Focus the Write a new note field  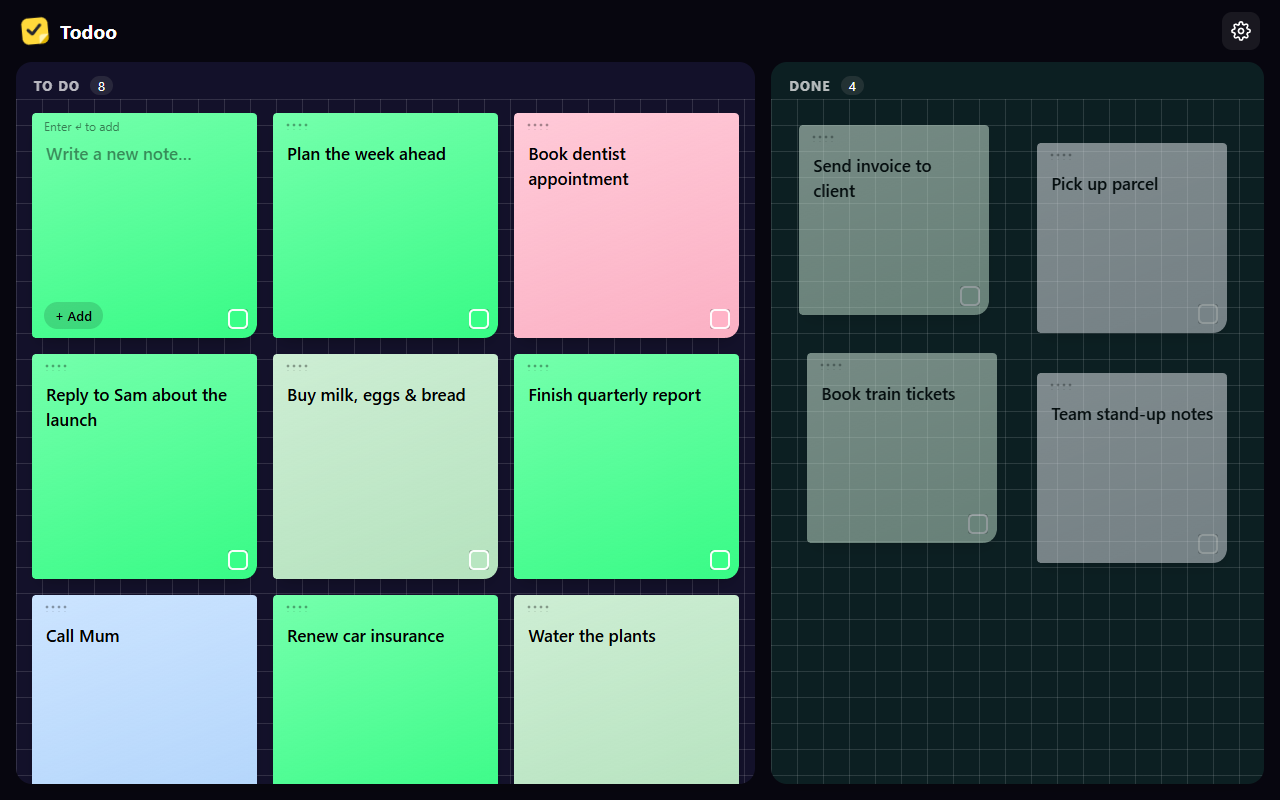point(144,154)
